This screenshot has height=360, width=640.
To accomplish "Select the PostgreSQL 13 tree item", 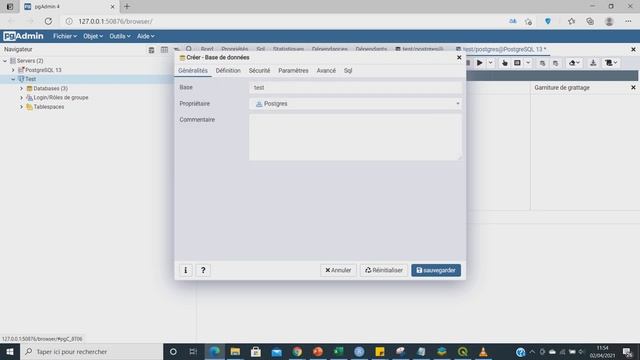I will tap(43, 70).
